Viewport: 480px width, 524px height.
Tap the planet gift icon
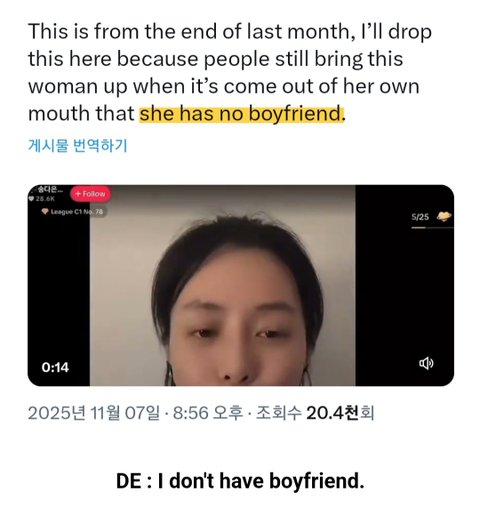point(444,217)
